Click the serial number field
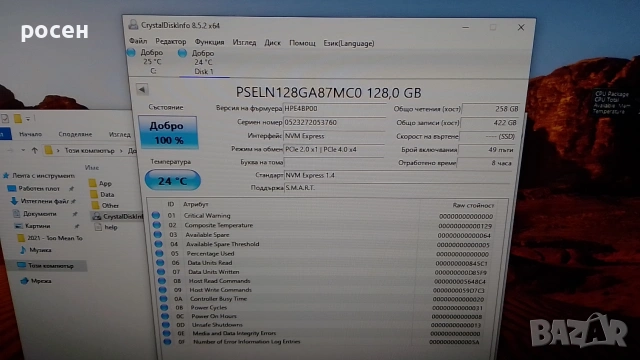This screenshot has height=360, width=640. click(334, 122)
